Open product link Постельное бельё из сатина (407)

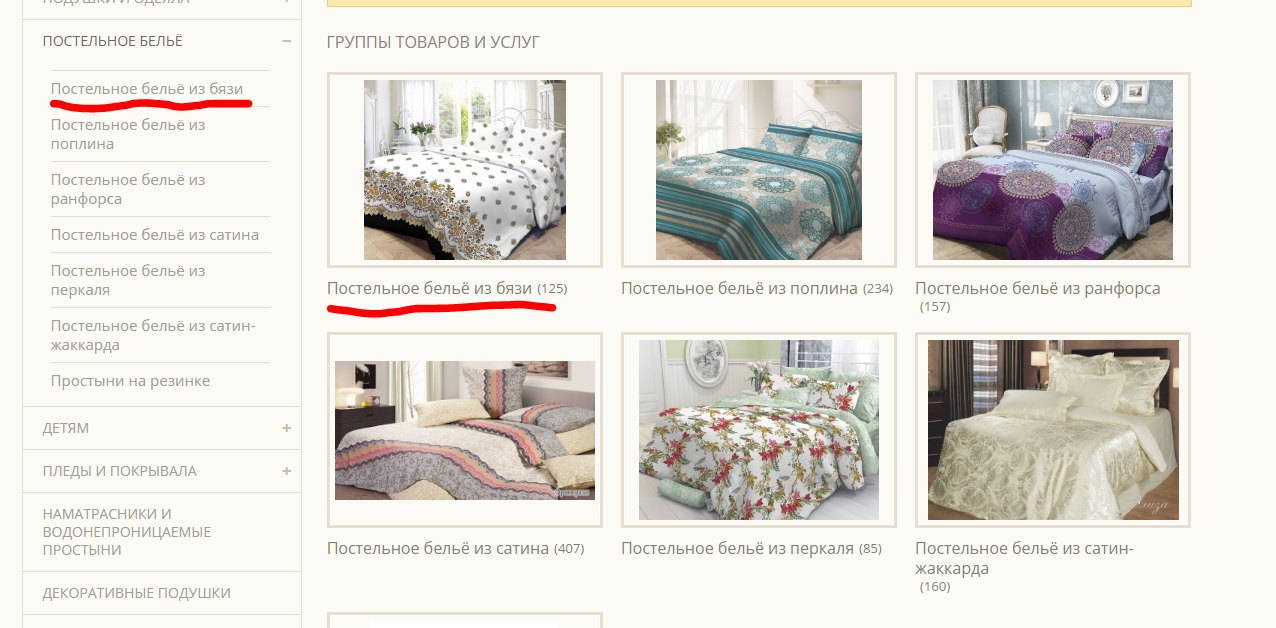[456, 548]
